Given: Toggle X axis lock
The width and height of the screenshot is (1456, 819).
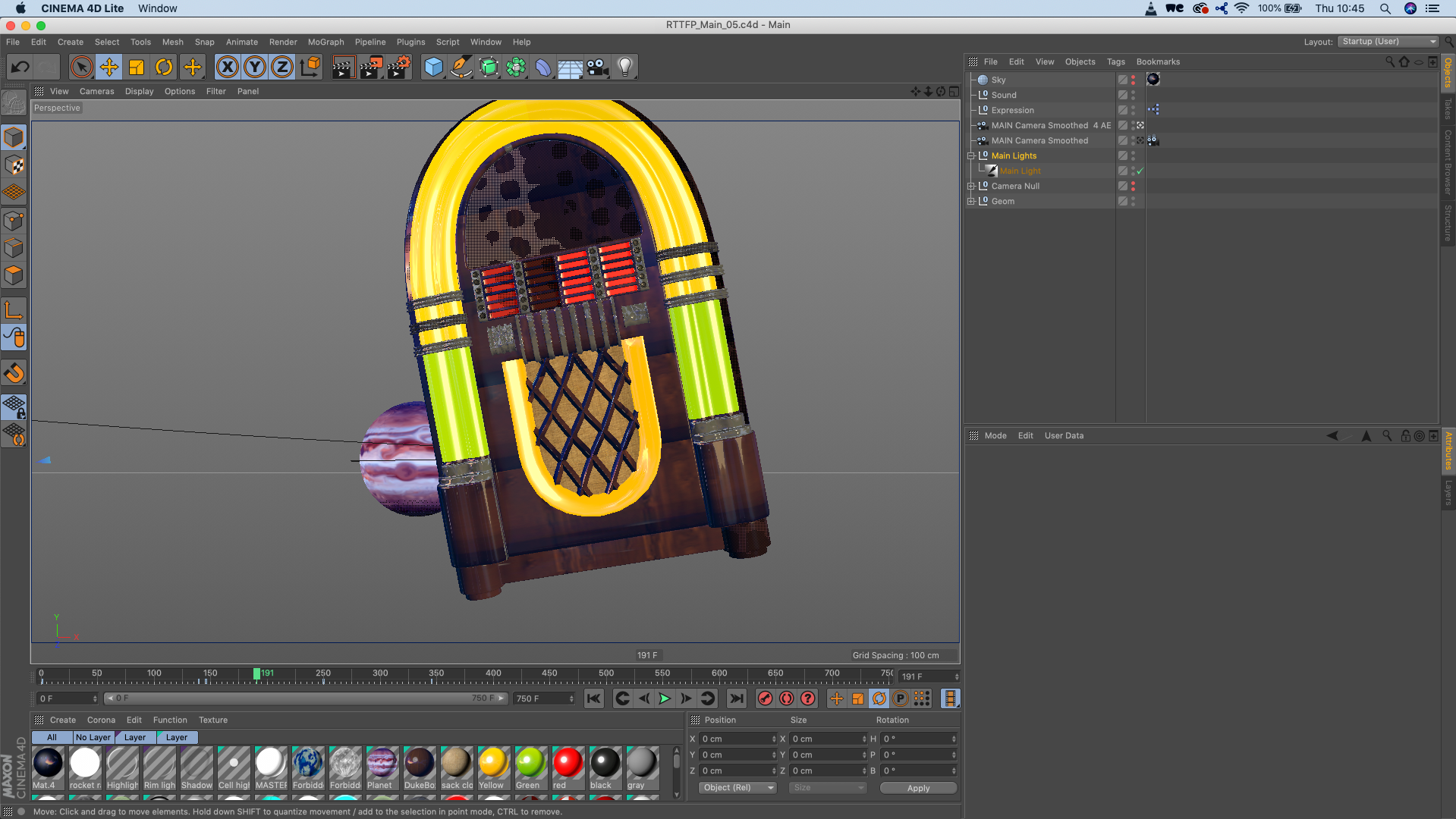Looking at the screenshot, I should pos(228,67).
